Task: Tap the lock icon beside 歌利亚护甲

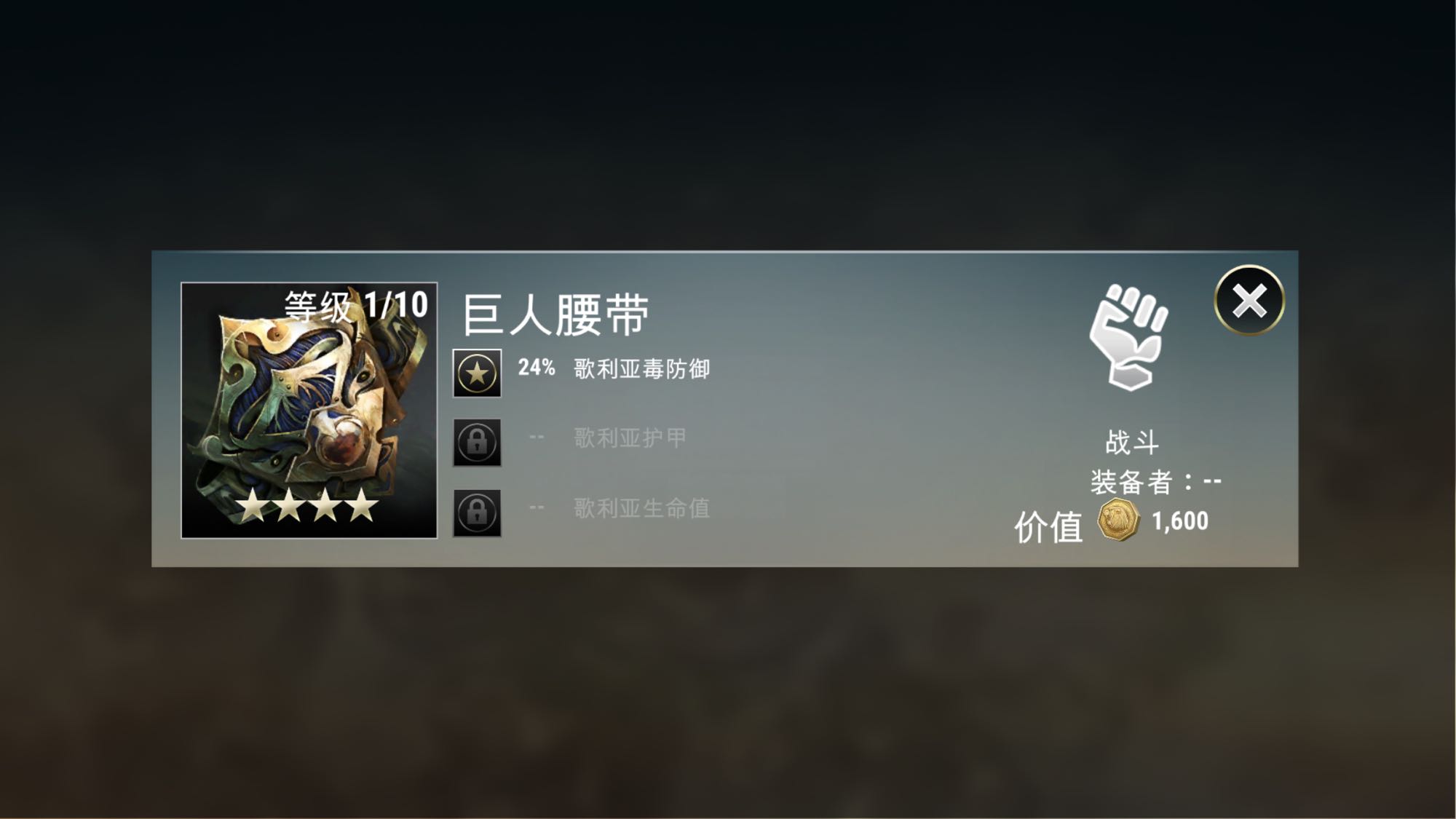Action: pos(477,442)
